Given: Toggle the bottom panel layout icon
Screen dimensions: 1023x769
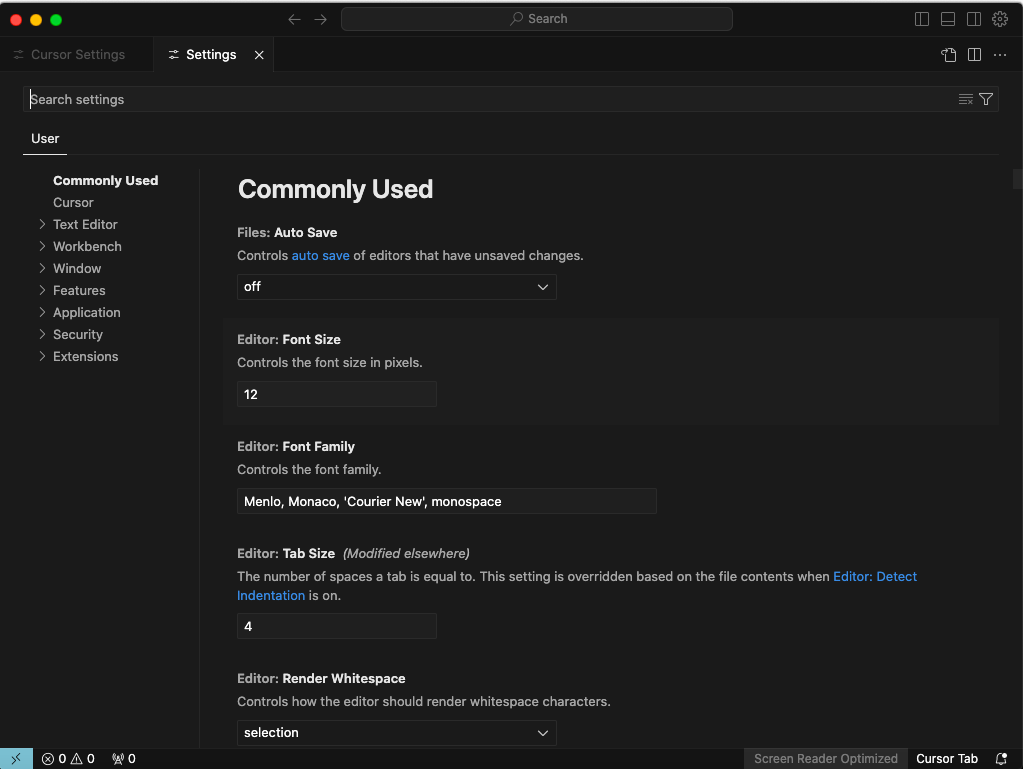Looking at the screenshot, I should [948, 19].
